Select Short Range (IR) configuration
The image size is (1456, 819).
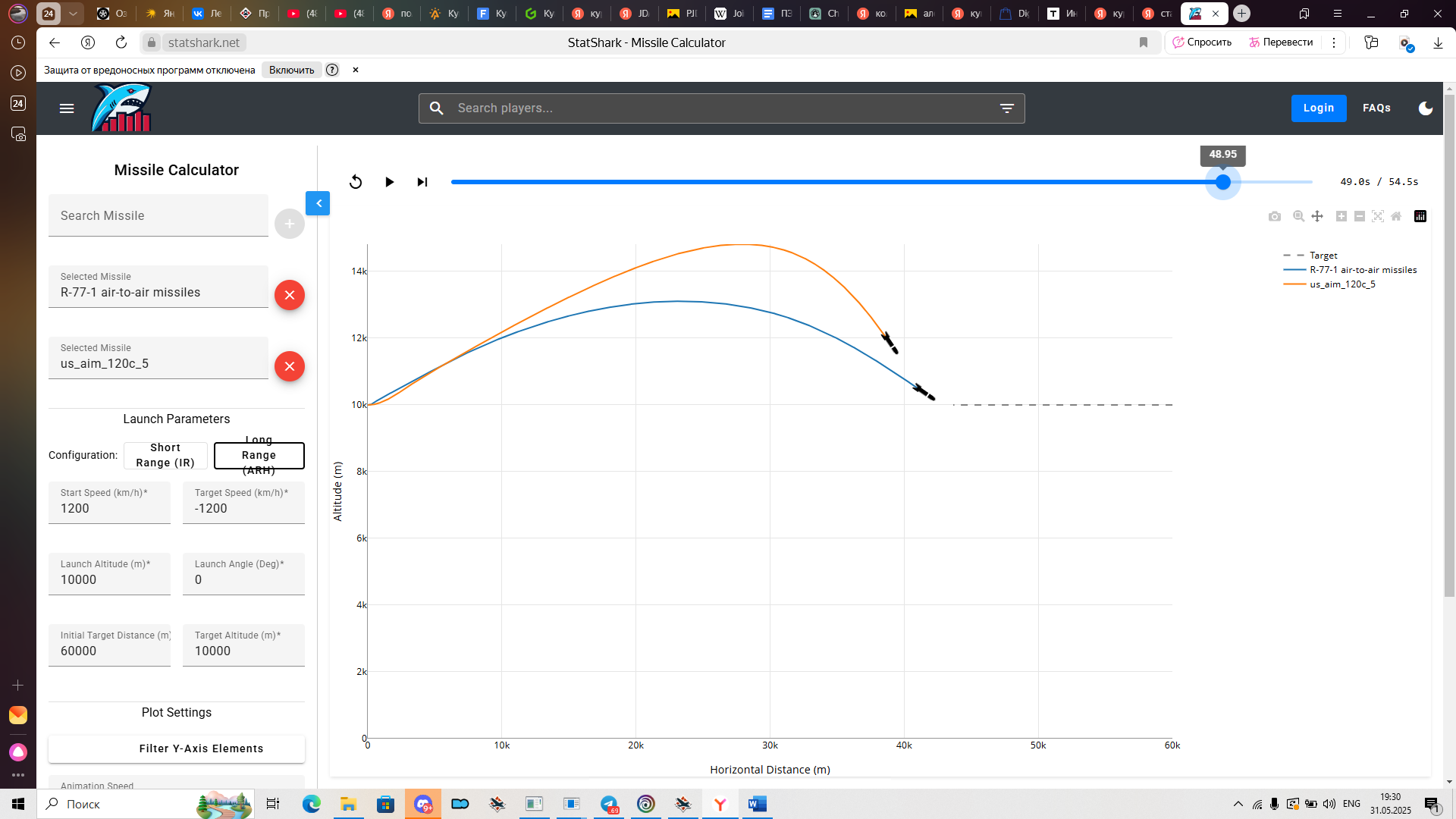(x=165, y=455)
